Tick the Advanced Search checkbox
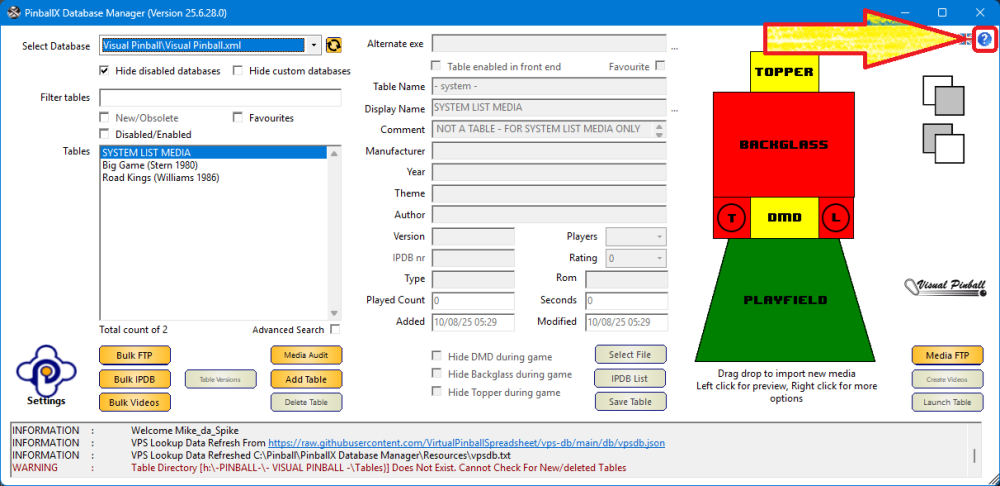This screenshot has width=1000, height=486. click(x=335, y=329)
